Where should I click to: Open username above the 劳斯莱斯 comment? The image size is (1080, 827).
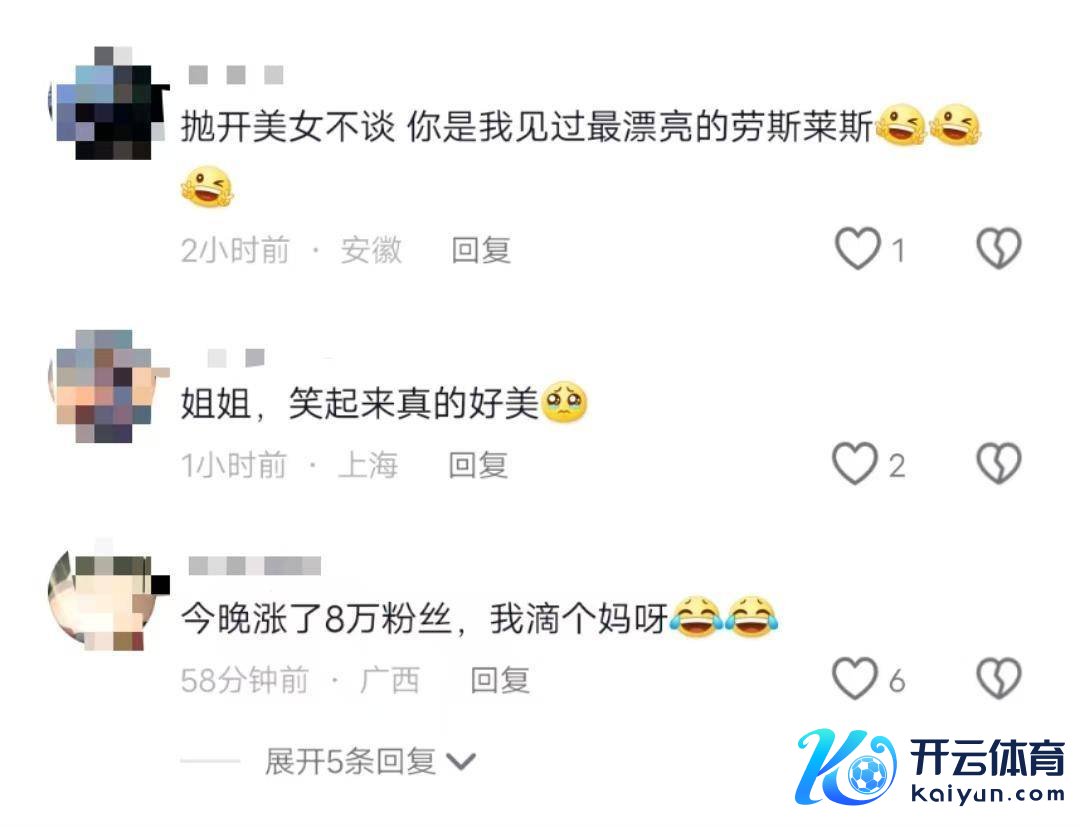[236, 75]
